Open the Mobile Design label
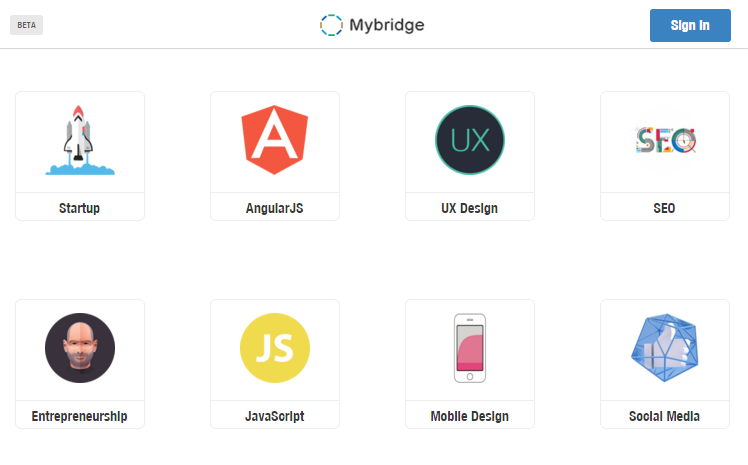748x465 pixels. pyautogui.click(x=469, y=416)
